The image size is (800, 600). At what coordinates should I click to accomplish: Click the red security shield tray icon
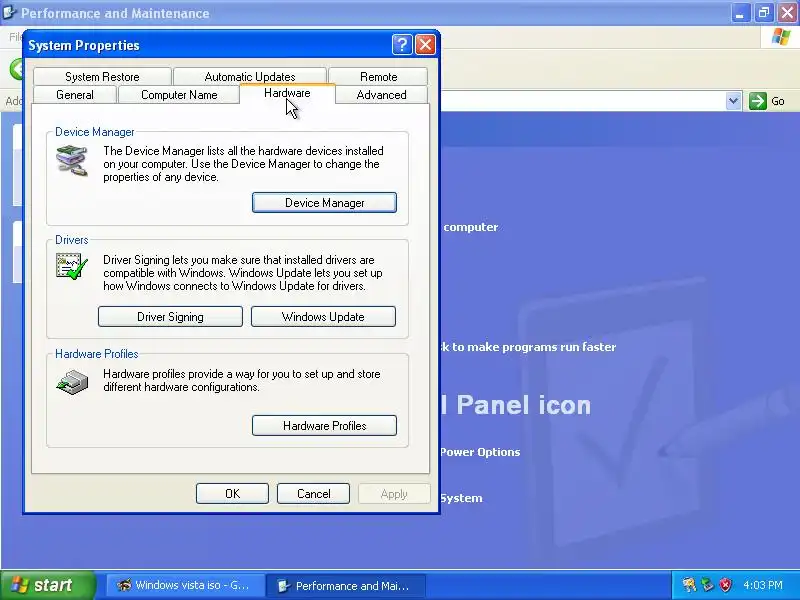pos(725,585)
